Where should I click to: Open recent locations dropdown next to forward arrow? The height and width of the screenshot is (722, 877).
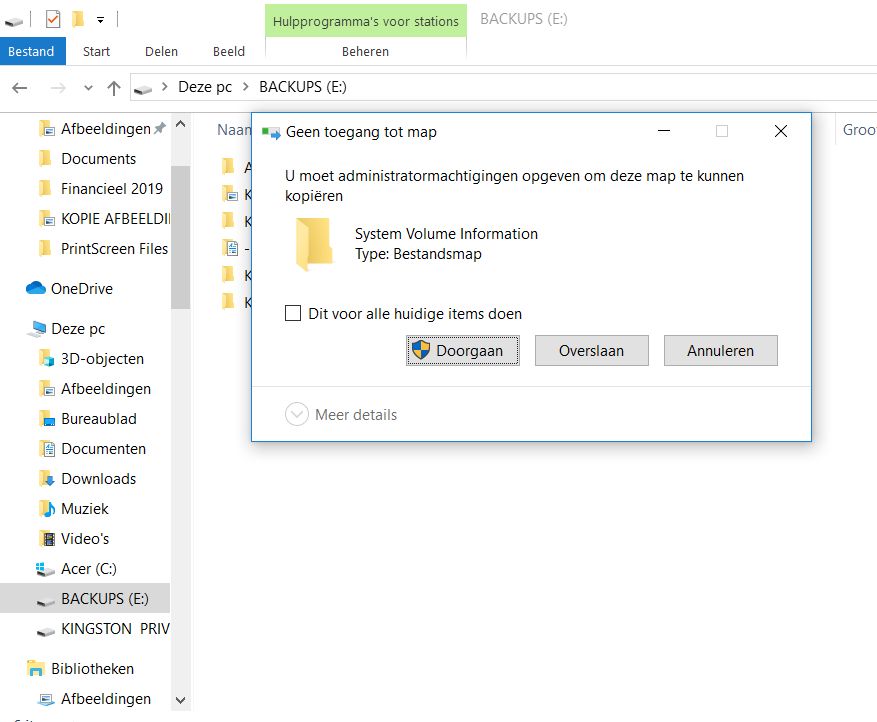click(x=88, y=88)
